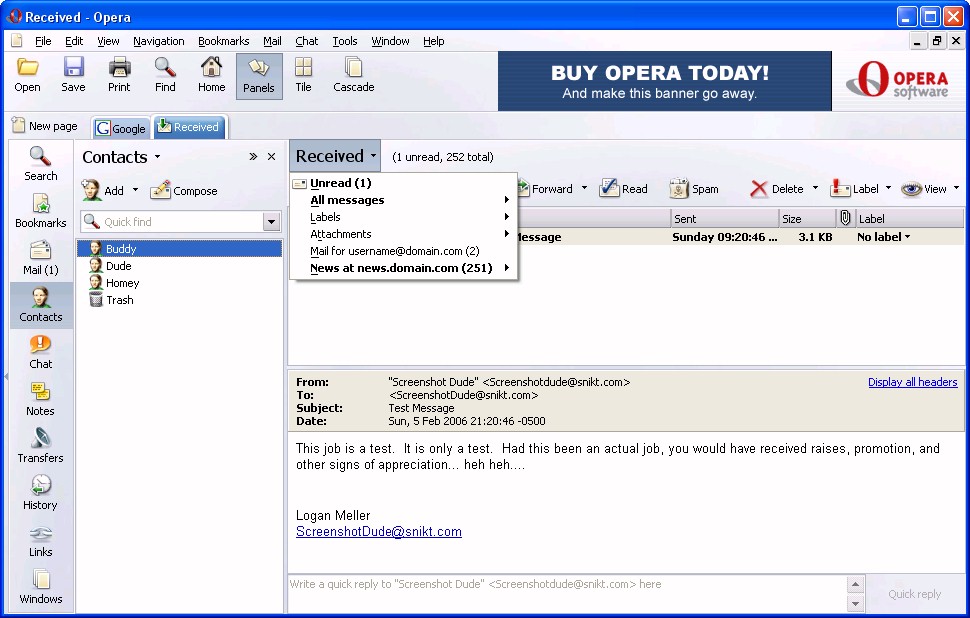
Task: Open the Mail menu in menu bar
Action: (272, 41)
